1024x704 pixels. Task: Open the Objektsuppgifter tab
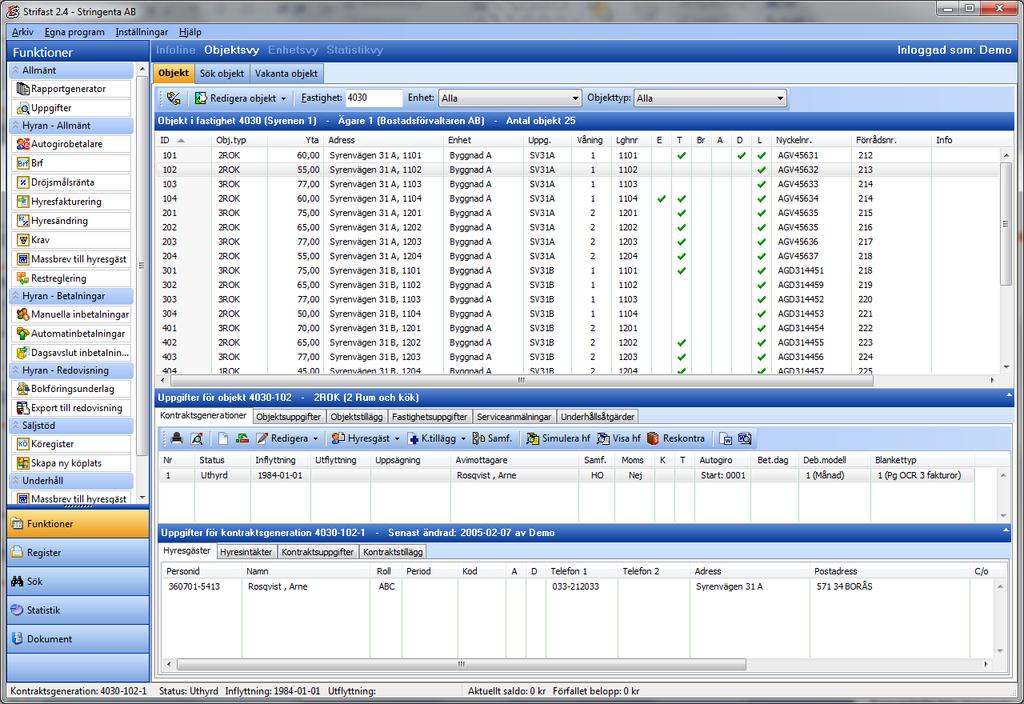[x=289, y=417]
